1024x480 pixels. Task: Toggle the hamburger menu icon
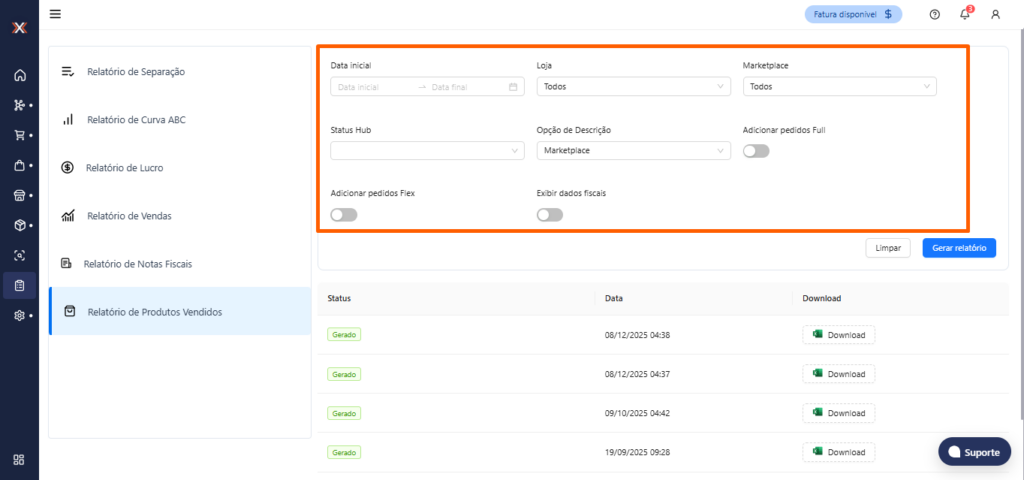click(x=55, y=14)
